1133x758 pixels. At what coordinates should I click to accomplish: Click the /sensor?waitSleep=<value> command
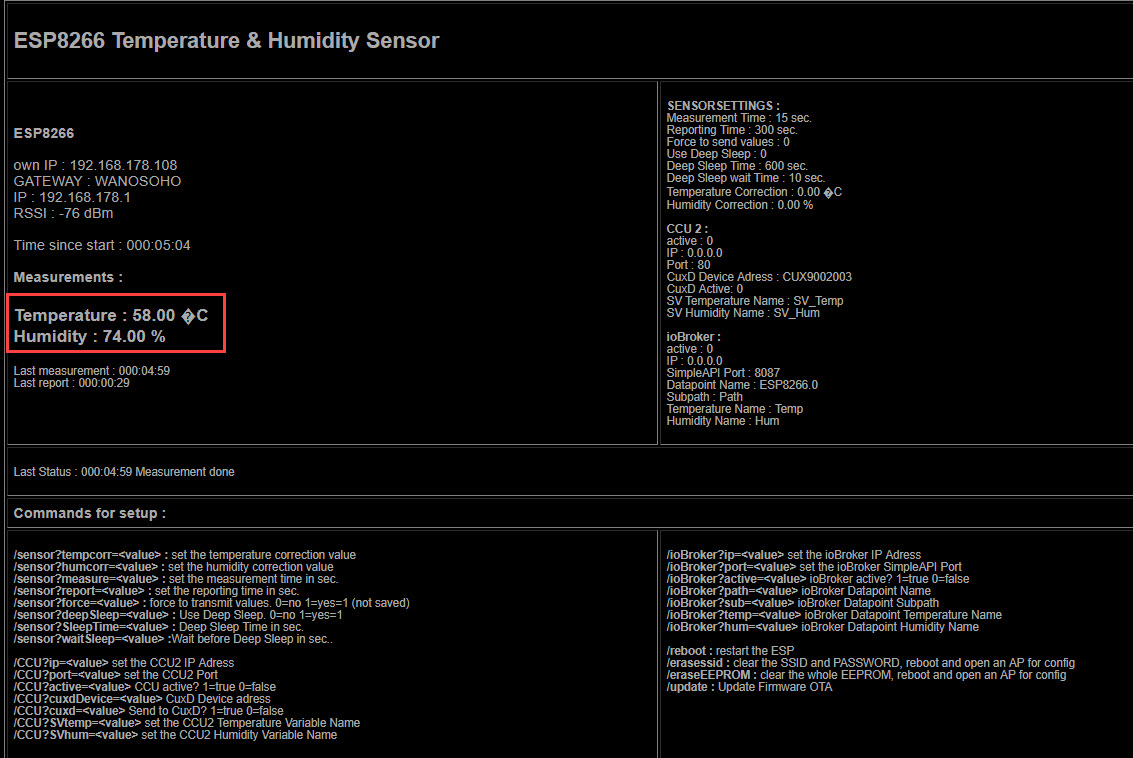(173, 639)
